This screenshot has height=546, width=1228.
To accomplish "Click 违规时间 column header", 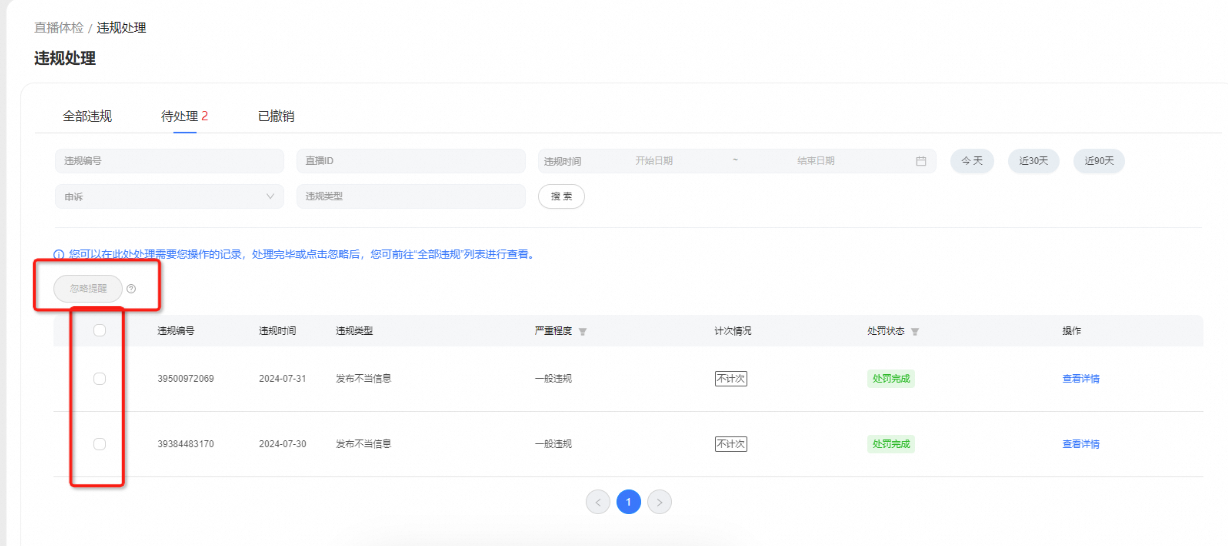I will (x=277, y=331).
